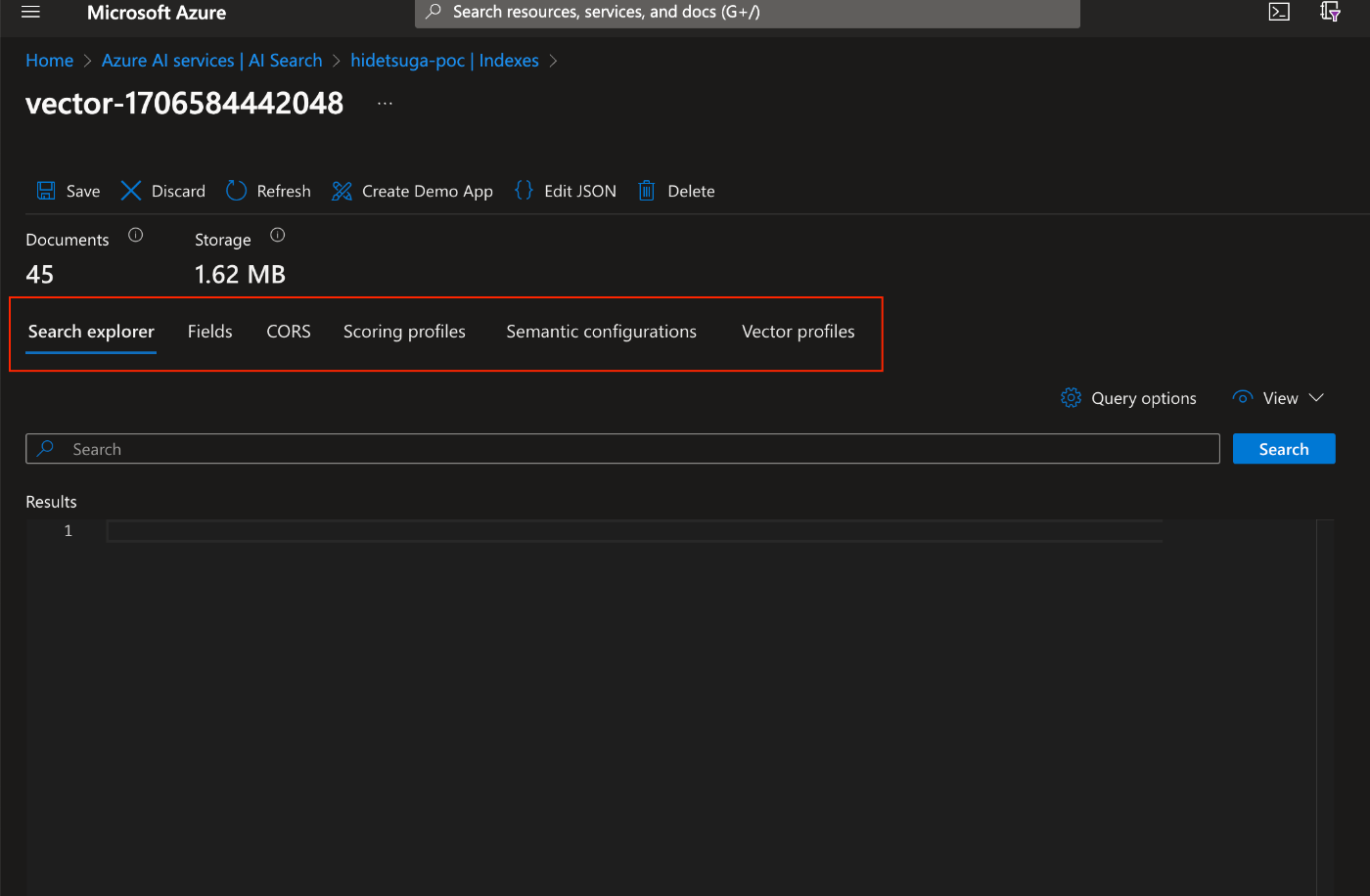Expand the View dropdown chevron

point(1316,397)
